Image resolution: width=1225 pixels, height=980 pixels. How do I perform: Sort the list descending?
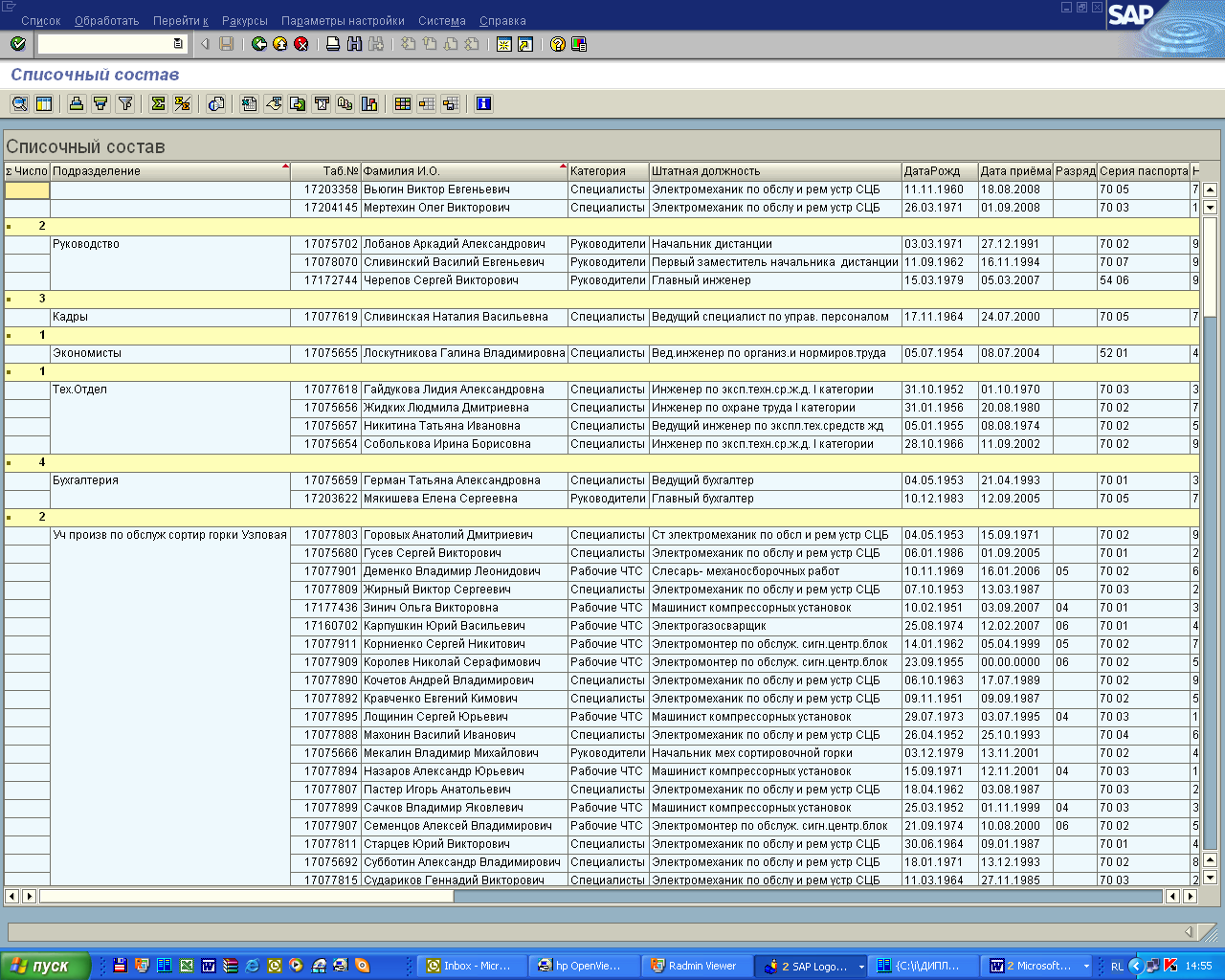(100, 103)
